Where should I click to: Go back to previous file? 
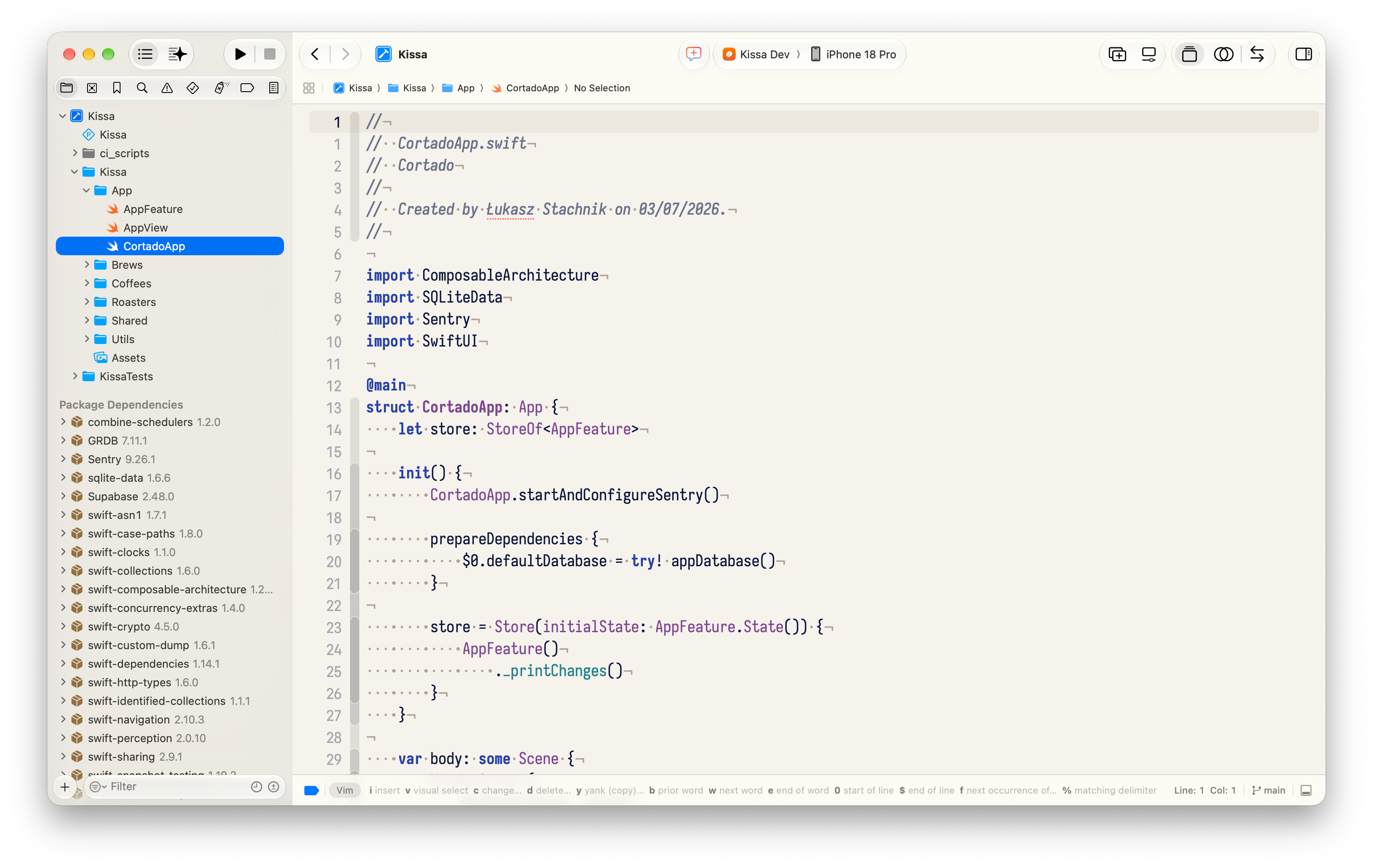315,54
